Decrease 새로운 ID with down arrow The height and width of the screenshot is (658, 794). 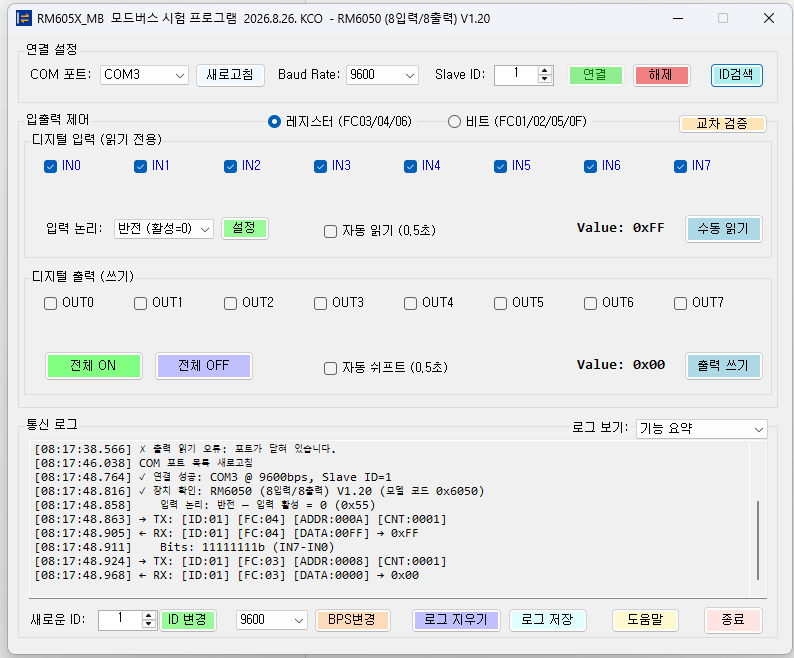tap(148, 624)
